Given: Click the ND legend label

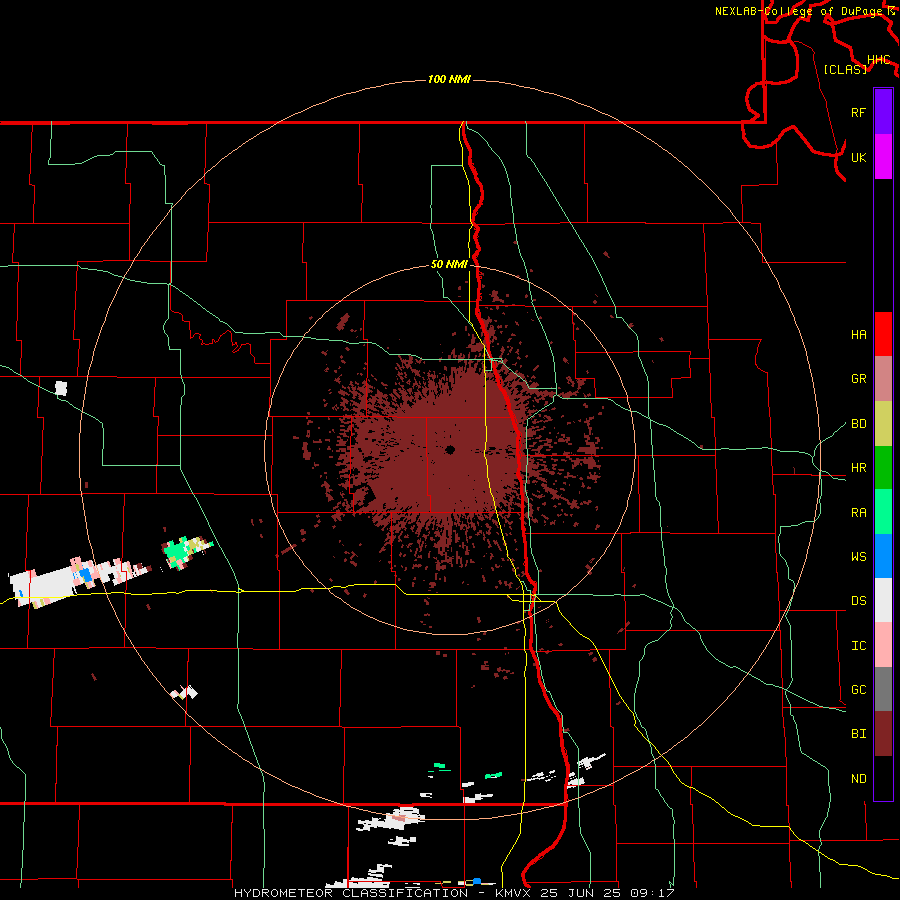Looking at the screenshot, I should pyautogui.click(x=858, y=779).
